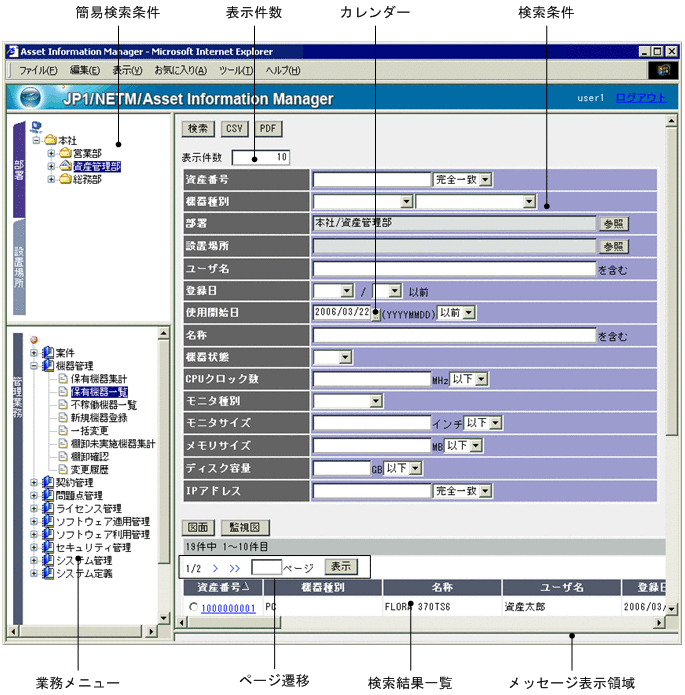Open the ヘルプ(H) menu
The height and width of the screenshot is (695, 685).
coord(283,70)
